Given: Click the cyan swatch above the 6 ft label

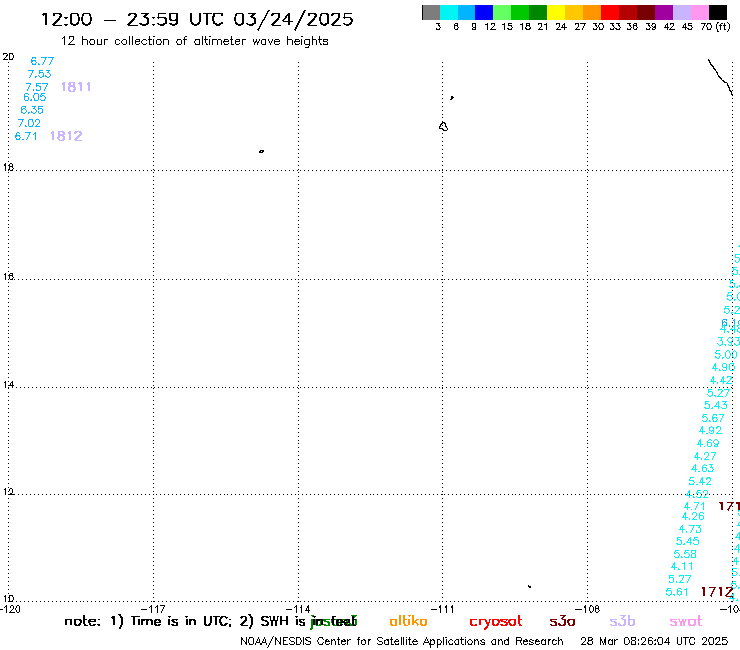Looking at the screenshot, I should coord(449,12).
